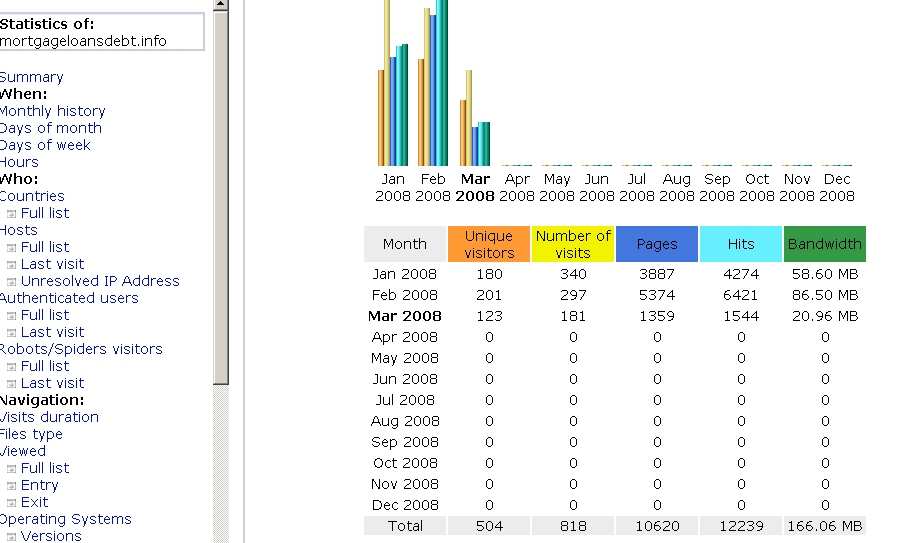Click the green Bandwidth column header
This screenshot has width=920, height=543.
824,244
